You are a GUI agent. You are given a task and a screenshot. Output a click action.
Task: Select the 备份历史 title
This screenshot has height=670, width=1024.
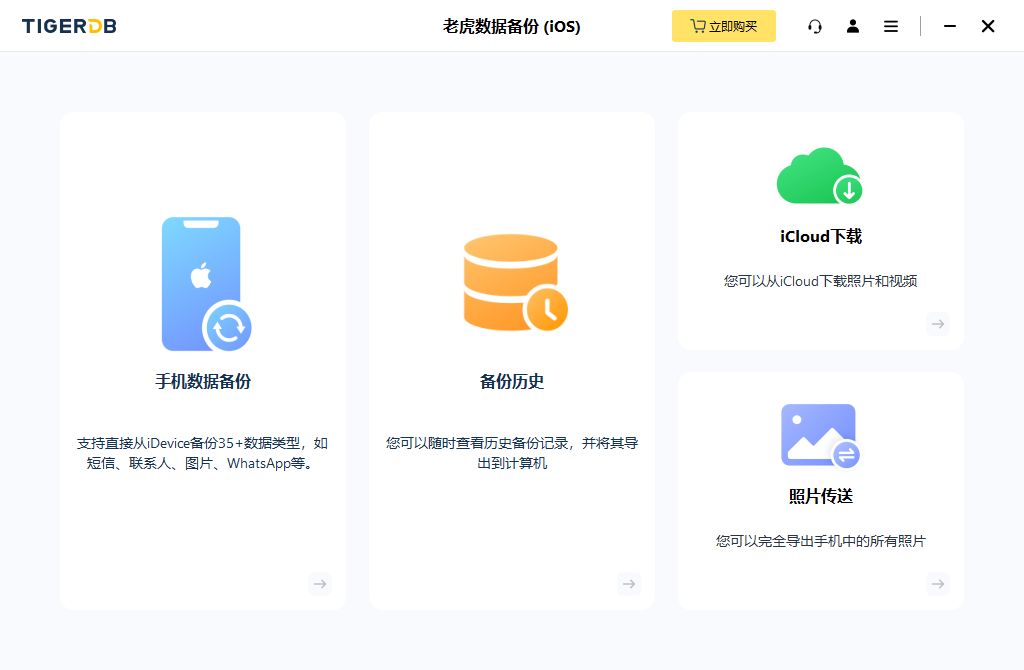(x=512, y=381)
